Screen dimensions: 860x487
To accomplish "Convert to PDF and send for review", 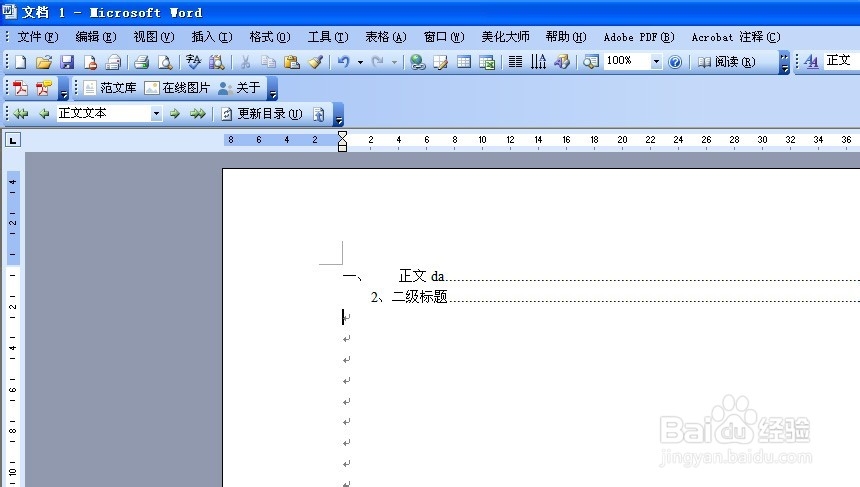I will pos(43,88).
